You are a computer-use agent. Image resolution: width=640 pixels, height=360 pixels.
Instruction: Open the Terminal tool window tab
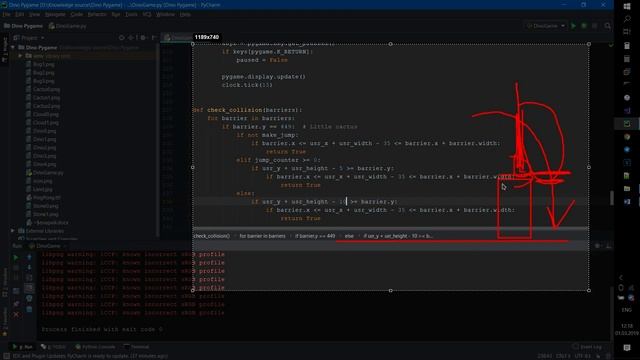click(x=137, y=347)
